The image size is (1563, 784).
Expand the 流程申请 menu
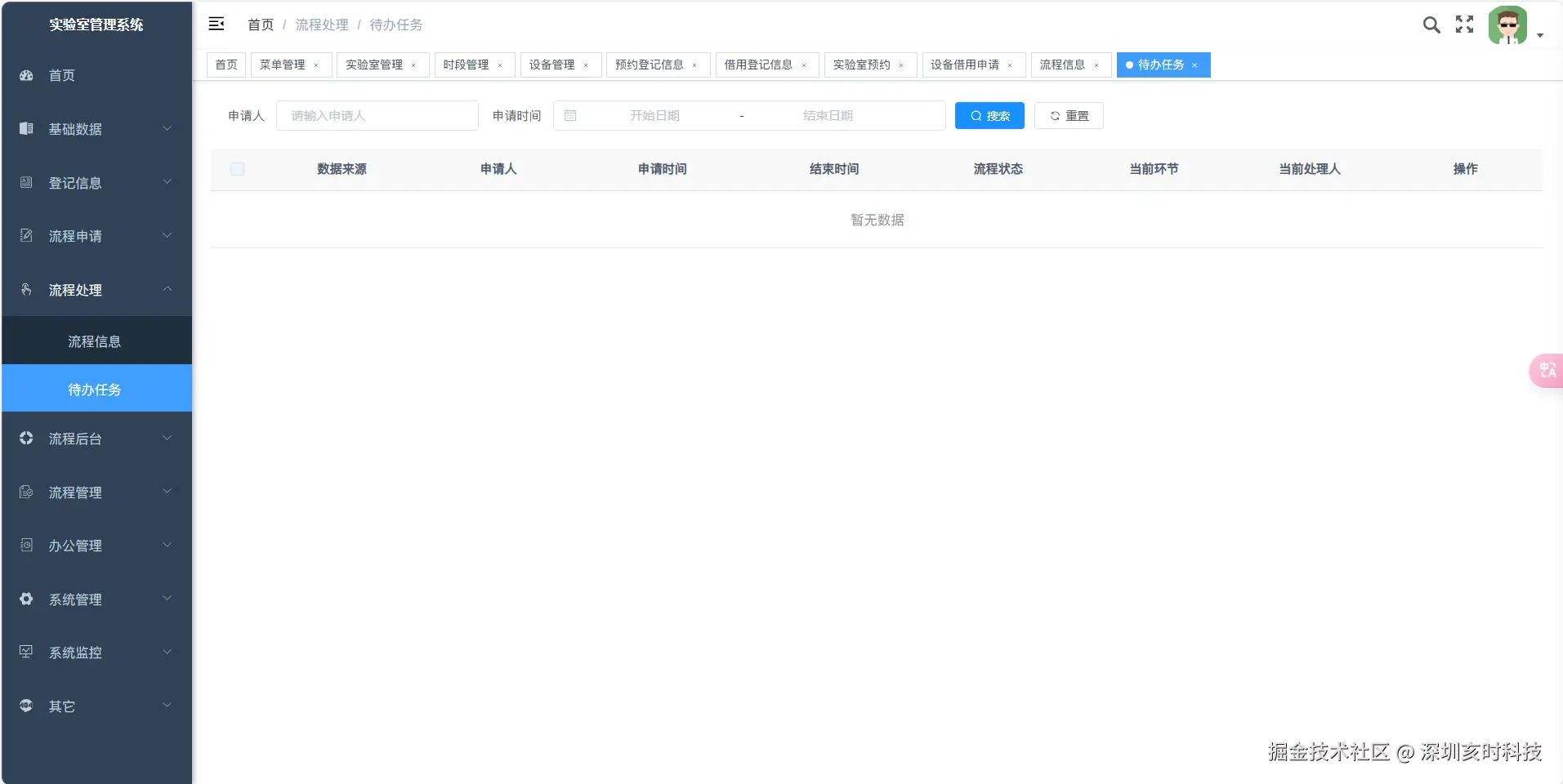[x=167, y=235]
